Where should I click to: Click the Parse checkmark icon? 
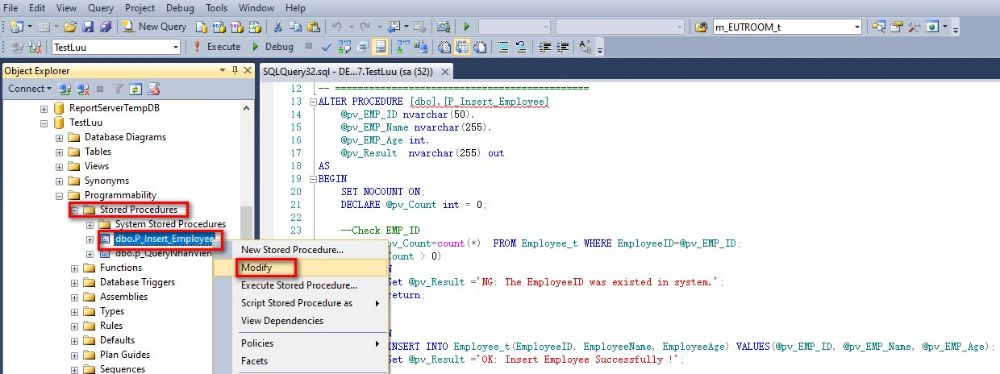(326, 47)
